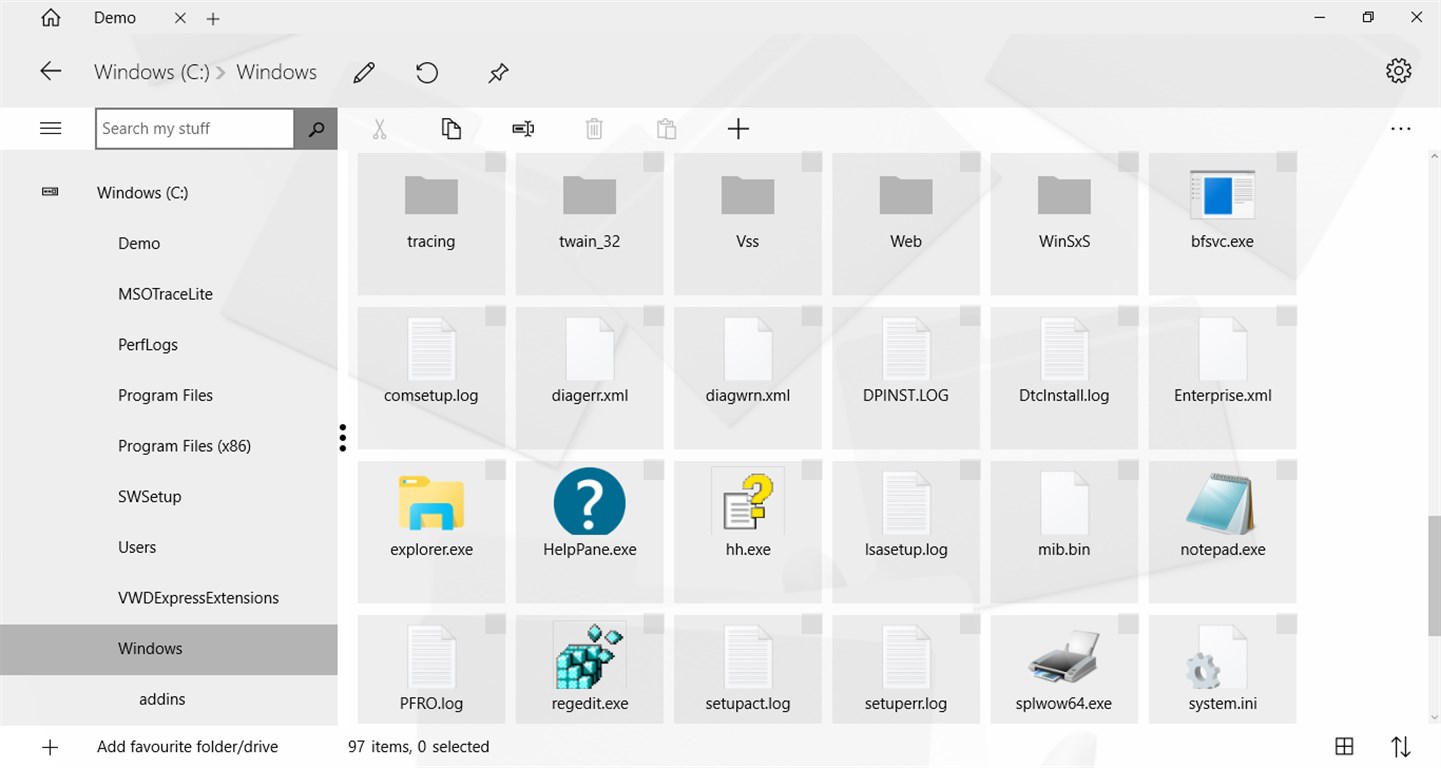The height and width of the screenshot is (768, 1441).
Task: Open Settings via the gear icon
Action: click(x=1398, y=70)
